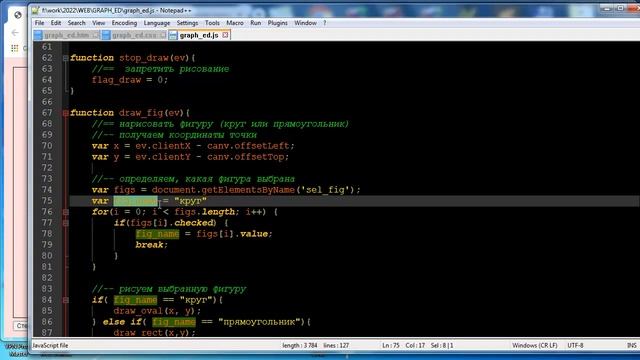The height and width of the screenshot is (360, 640).
Task: Open the Macro menu
Action: pos(235,23)
